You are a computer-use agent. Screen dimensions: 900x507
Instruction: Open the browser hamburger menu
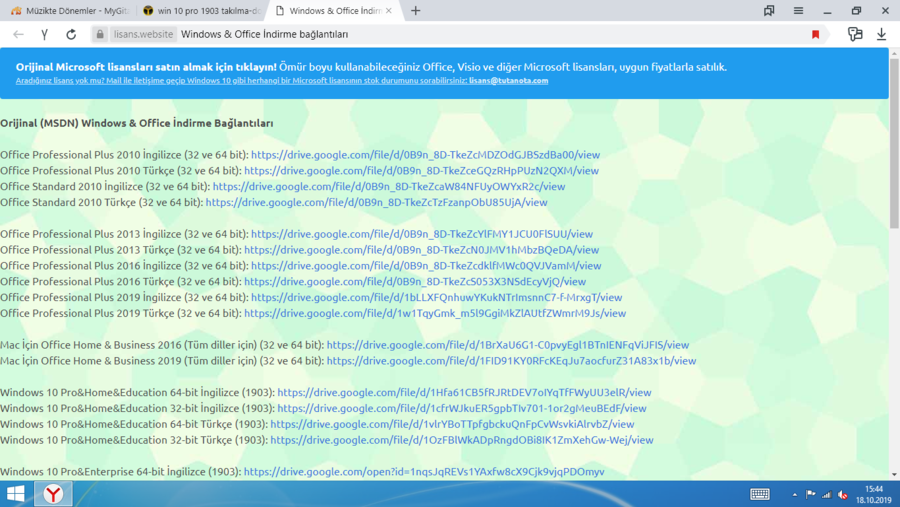[798, 10]
